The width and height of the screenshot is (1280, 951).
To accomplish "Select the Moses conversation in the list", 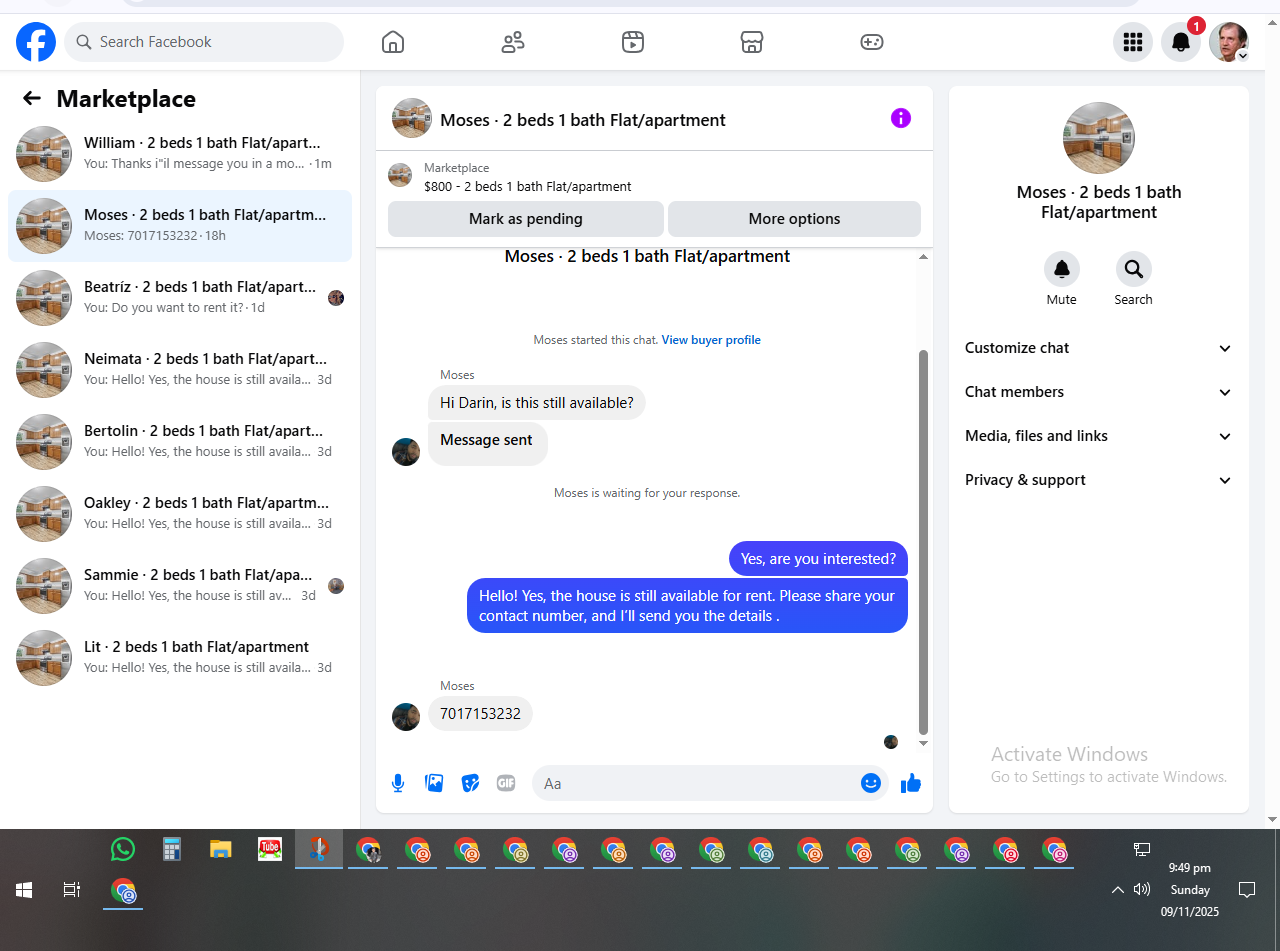I will point(180,226).
